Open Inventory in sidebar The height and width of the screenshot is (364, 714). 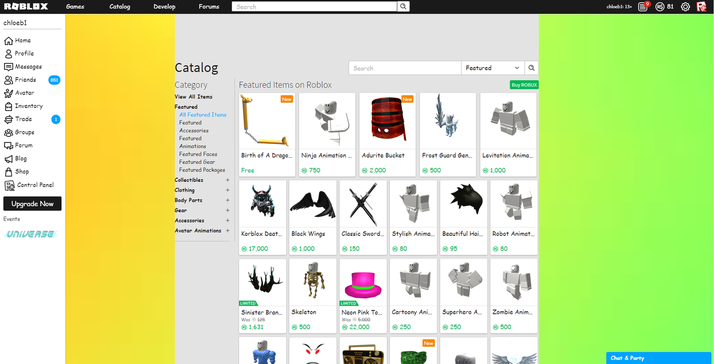(x=23, y=106)
